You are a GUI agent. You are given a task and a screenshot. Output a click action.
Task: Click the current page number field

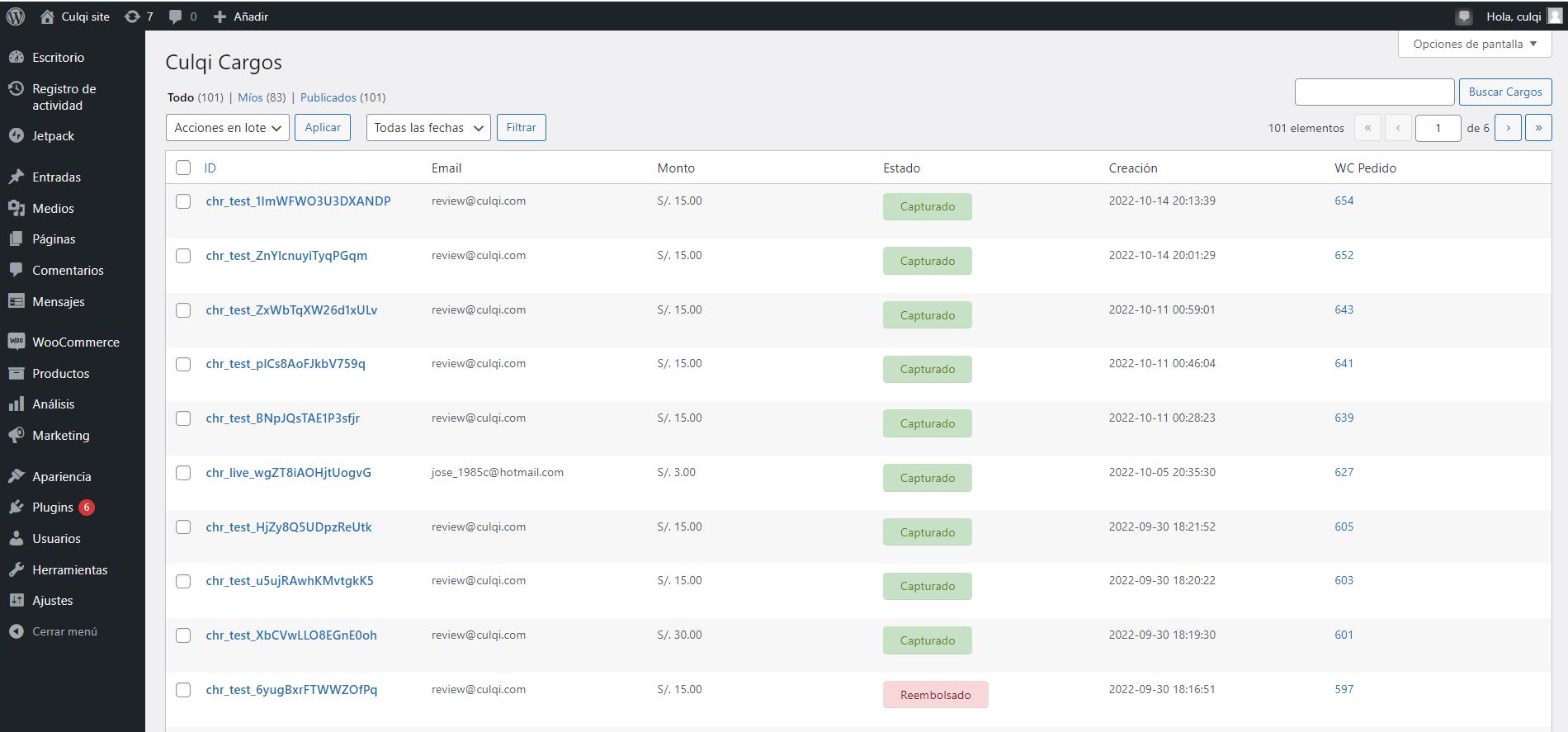pyautogui.click(x=1438, y=128)
